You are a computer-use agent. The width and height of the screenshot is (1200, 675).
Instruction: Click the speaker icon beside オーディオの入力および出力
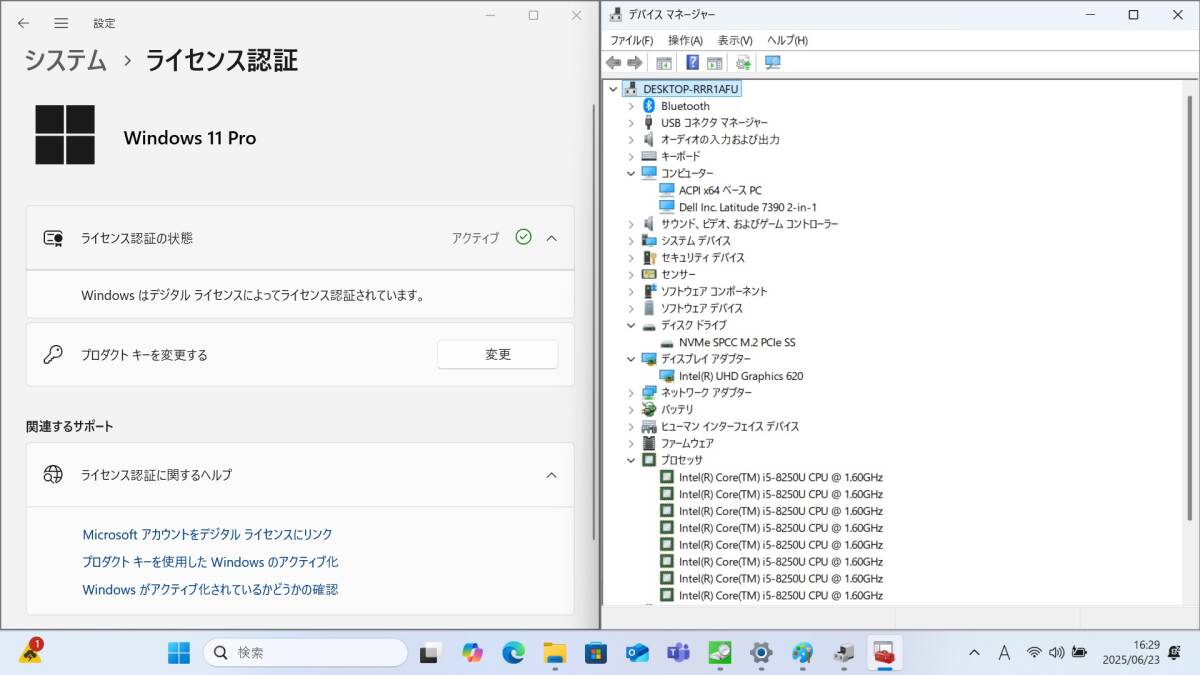[648, 140]
